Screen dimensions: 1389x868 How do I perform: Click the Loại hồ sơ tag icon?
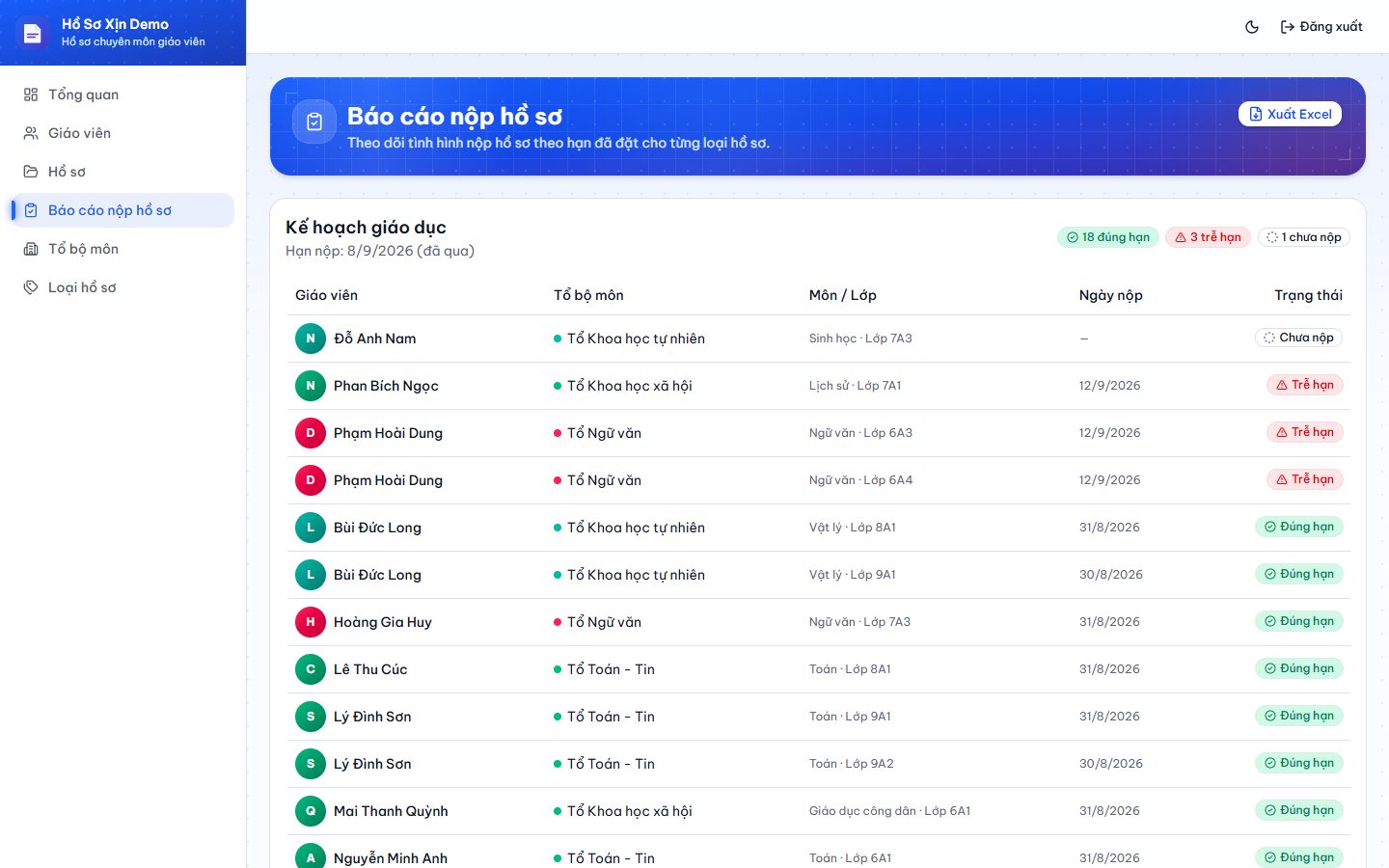[31, 287]
